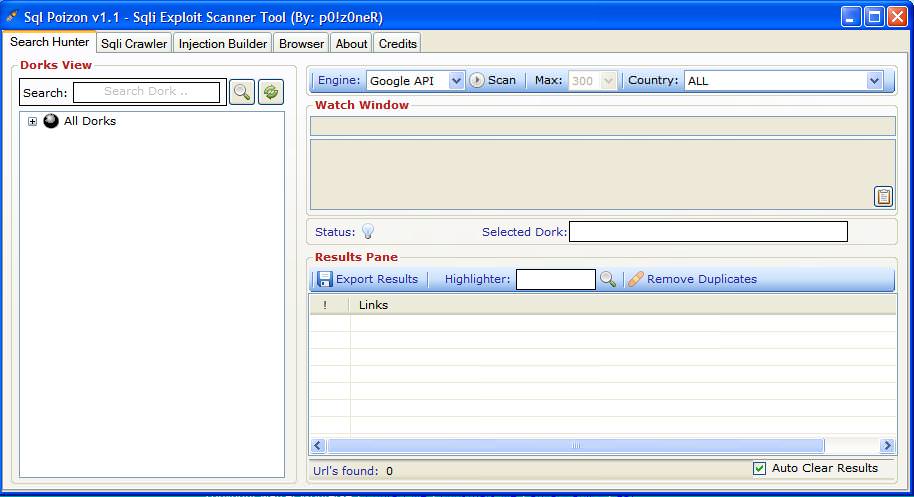Select the All Dorks tree item

[90, 121]
